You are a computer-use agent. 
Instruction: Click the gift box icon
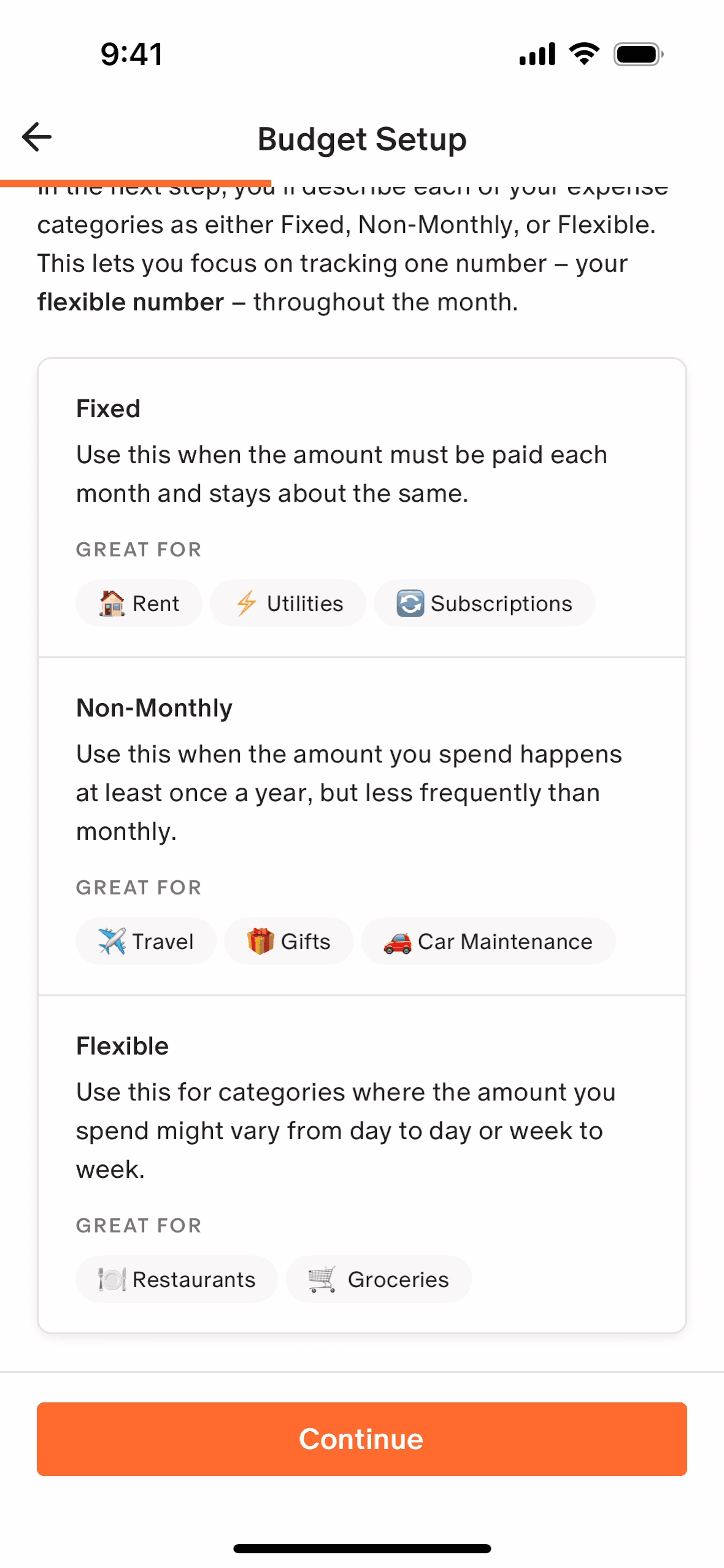[260, 942]
